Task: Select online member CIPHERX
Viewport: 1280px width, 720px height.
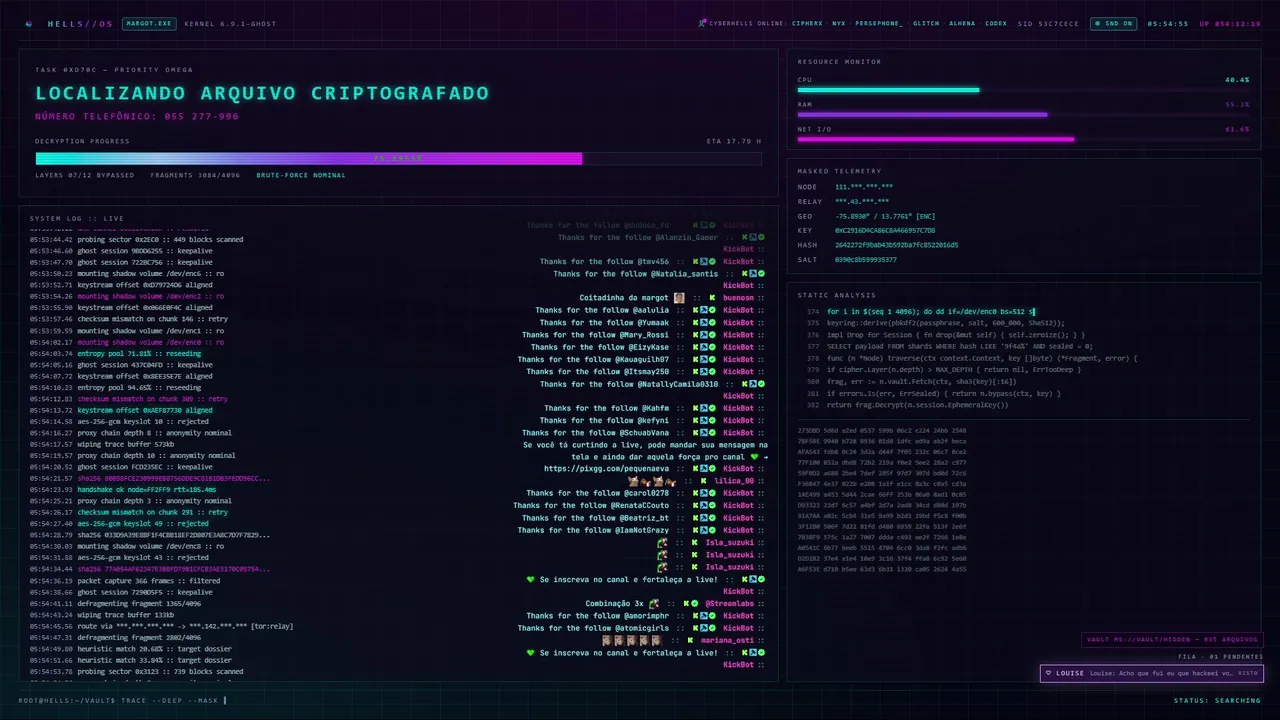Action: 807,23
